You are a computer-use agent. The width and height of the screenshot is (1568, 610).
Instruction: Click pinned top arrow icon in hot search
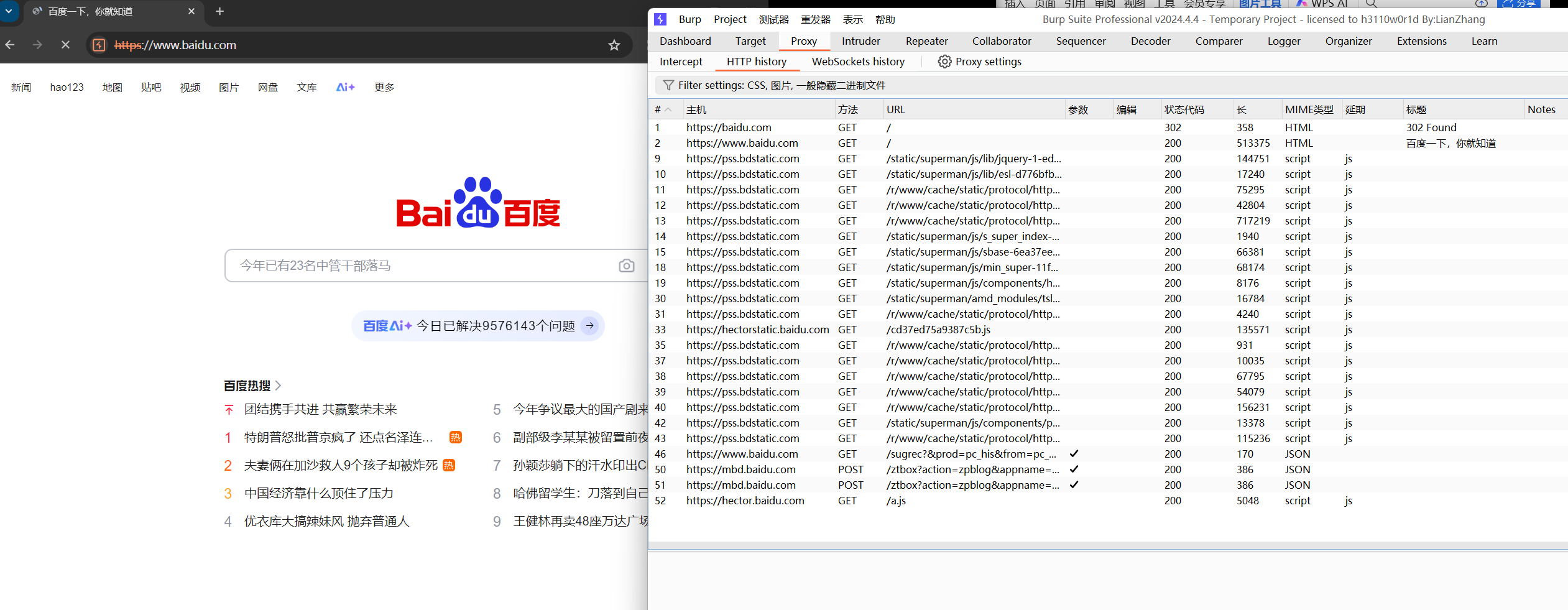click(x=229, y=409)
